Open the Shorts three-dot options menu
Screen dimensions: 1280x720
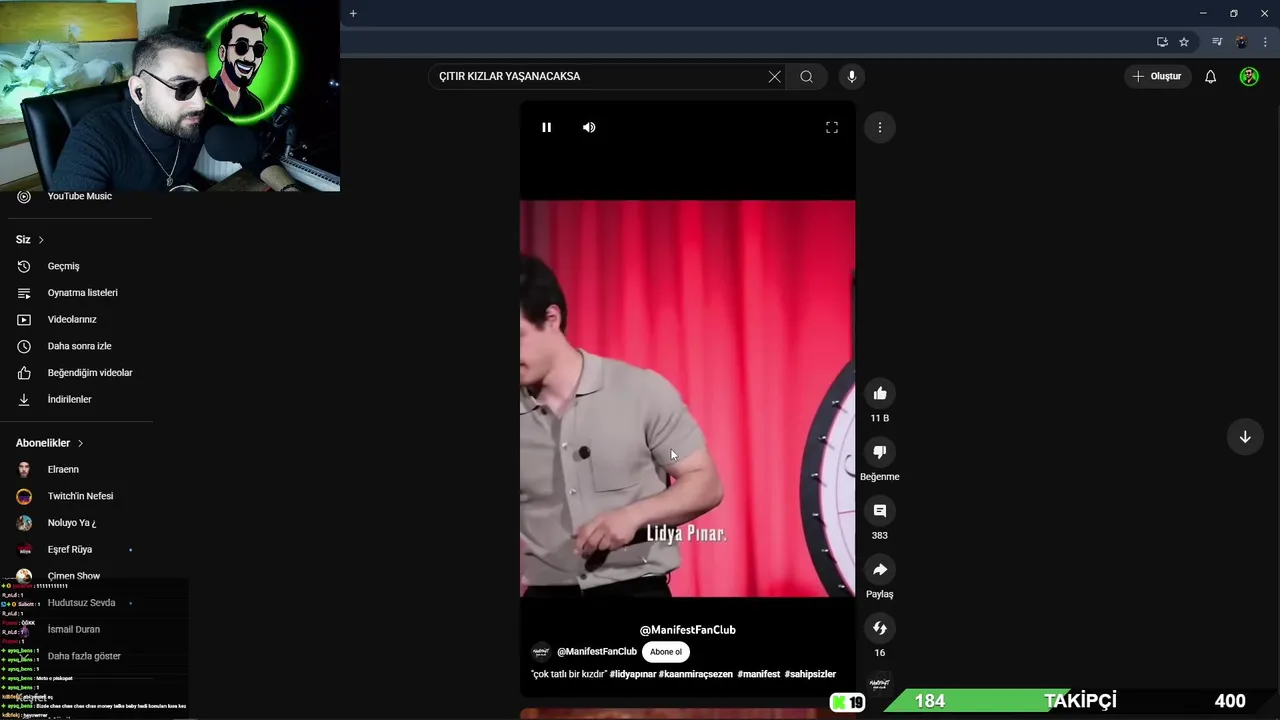pos(880,127)
